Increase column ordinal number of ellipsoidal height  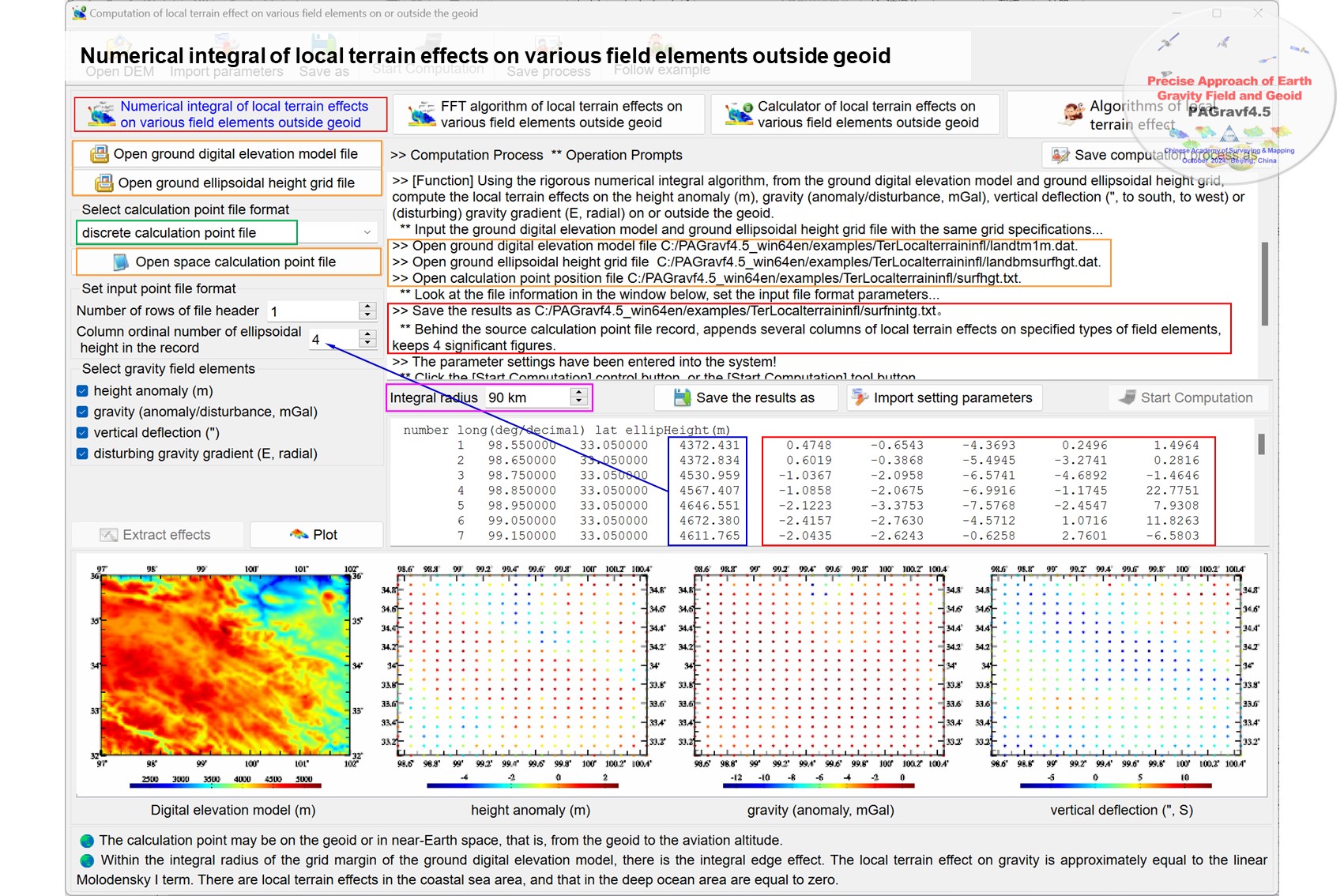367,334
